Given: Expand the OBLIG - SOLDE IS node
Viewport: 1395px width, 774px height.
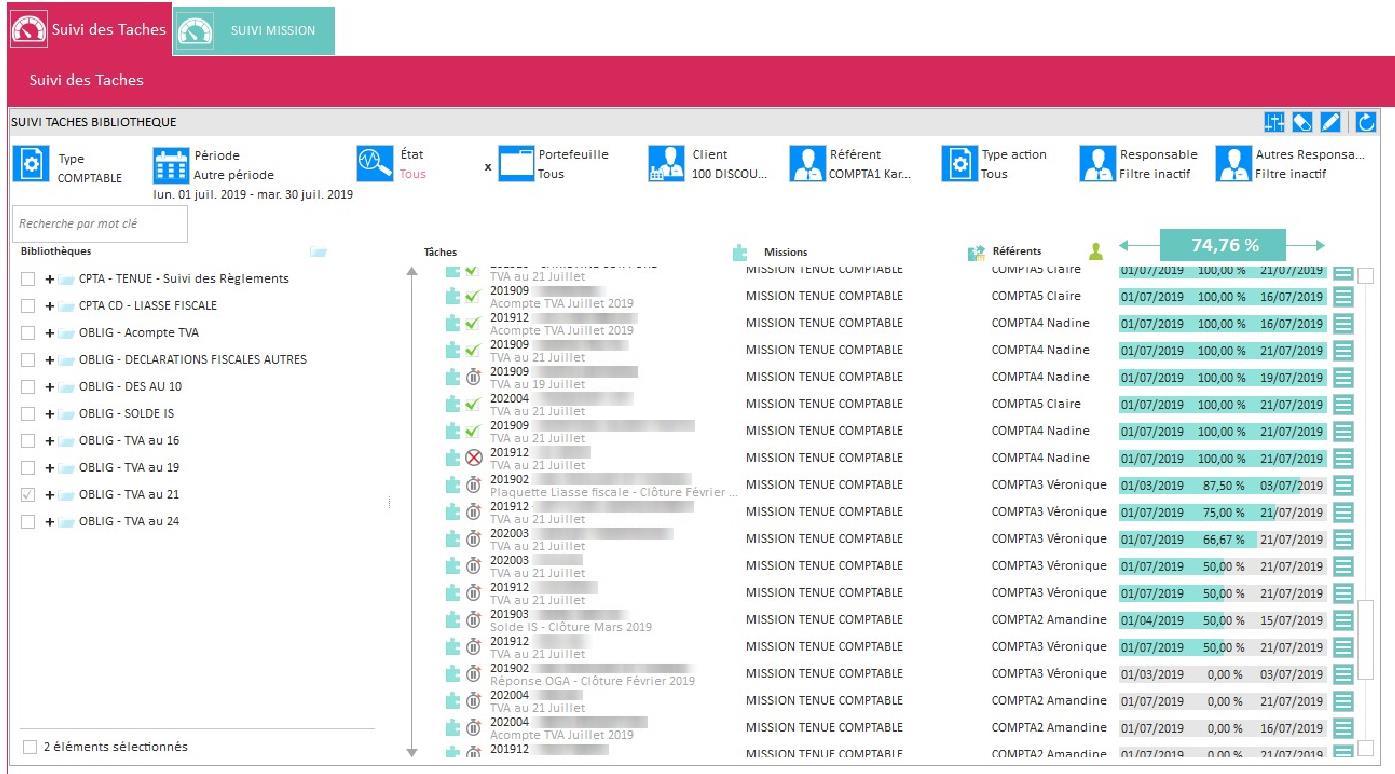Looking at the screenshot, I should 50,414.
